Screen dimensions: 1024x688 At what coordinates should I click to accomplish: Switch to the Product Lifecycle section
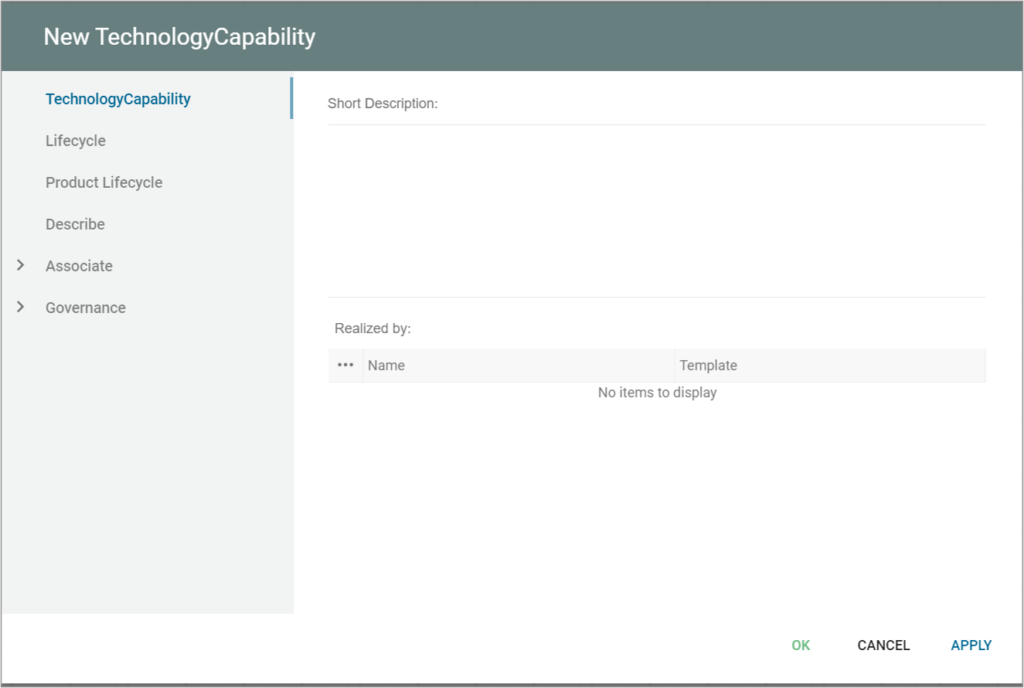click(104, 182)
